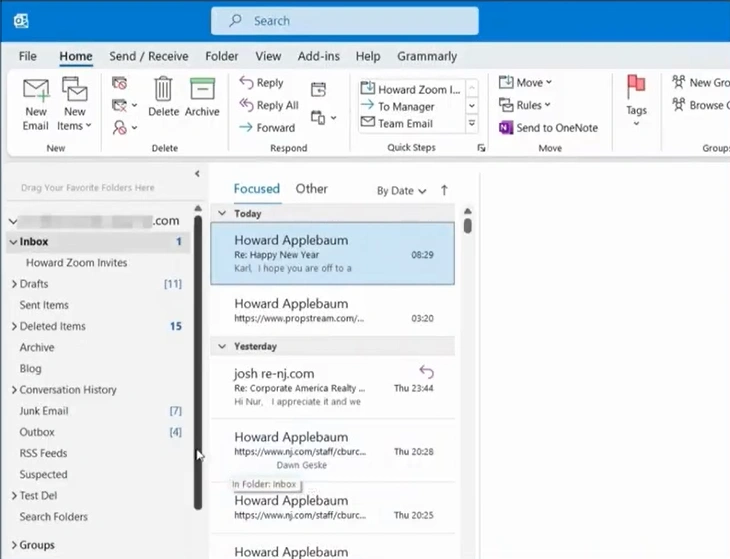
Task: Switch to the Other inbox tab
Action: click(311, 189)
